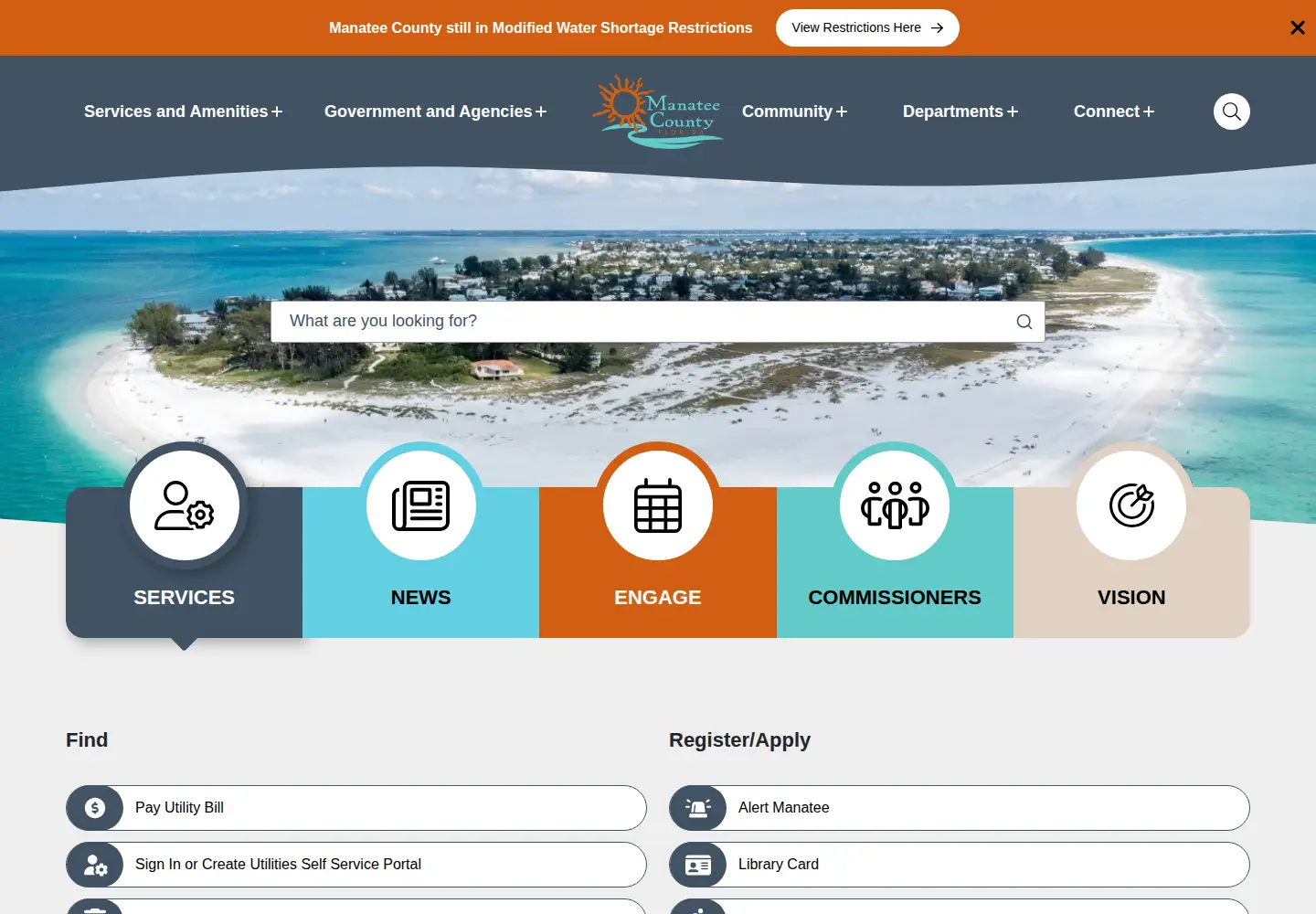Select the COMMISSIONERS tab label
The image size is (1316, 914).
point(895,597)
